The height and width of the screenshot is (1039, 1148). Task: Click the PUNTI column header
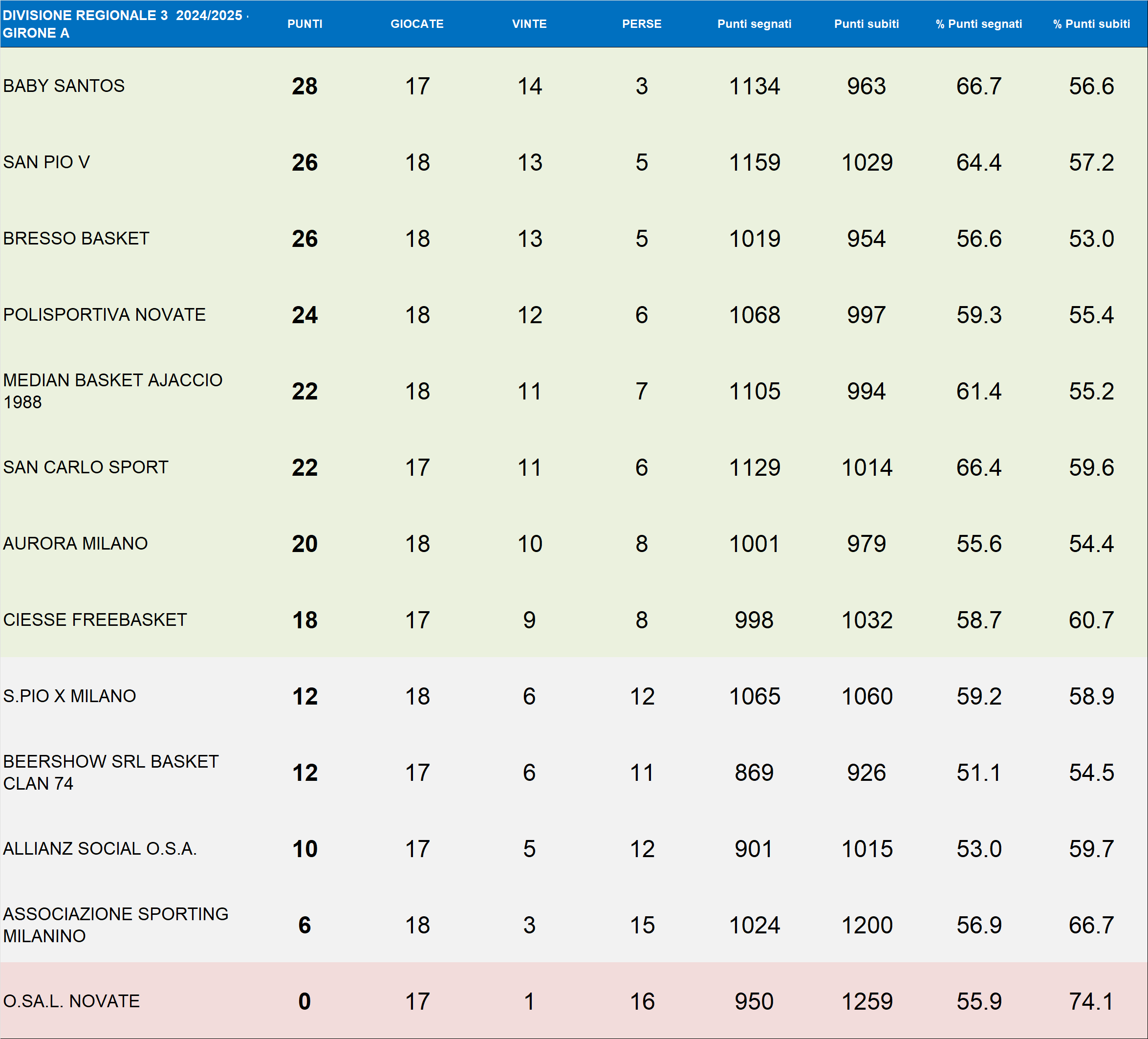[x=304, y=24]
